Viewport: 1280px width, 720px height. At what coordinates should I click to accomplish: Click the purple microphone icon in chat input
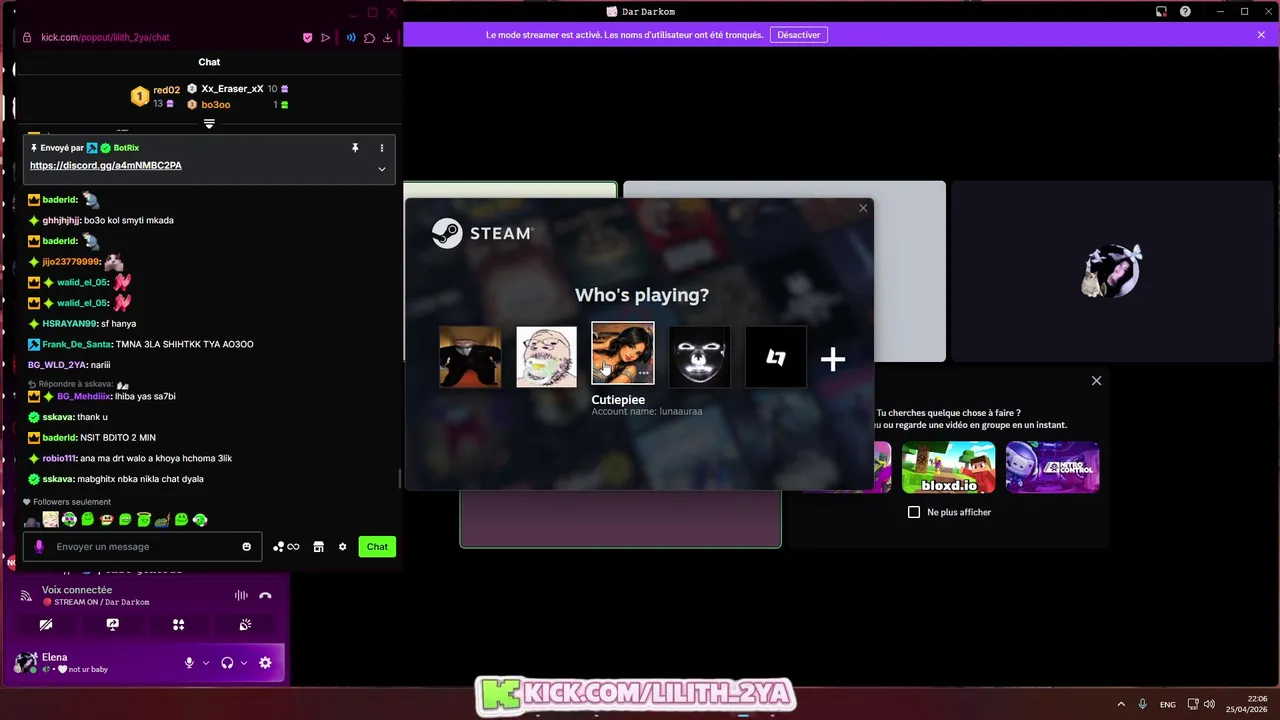40,547
